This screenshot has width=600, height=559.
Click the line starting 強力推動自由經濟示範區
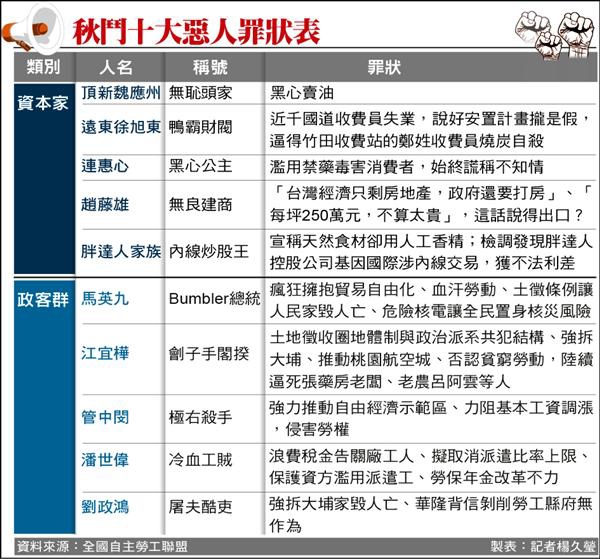(431, 408)
